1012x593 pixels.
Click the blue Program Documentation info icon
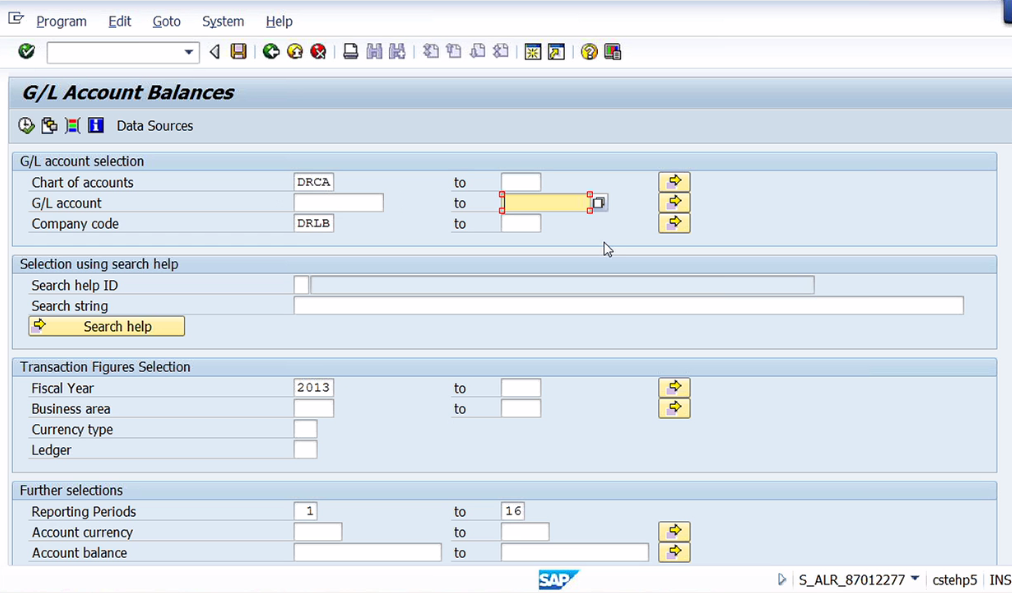(96, 125)
